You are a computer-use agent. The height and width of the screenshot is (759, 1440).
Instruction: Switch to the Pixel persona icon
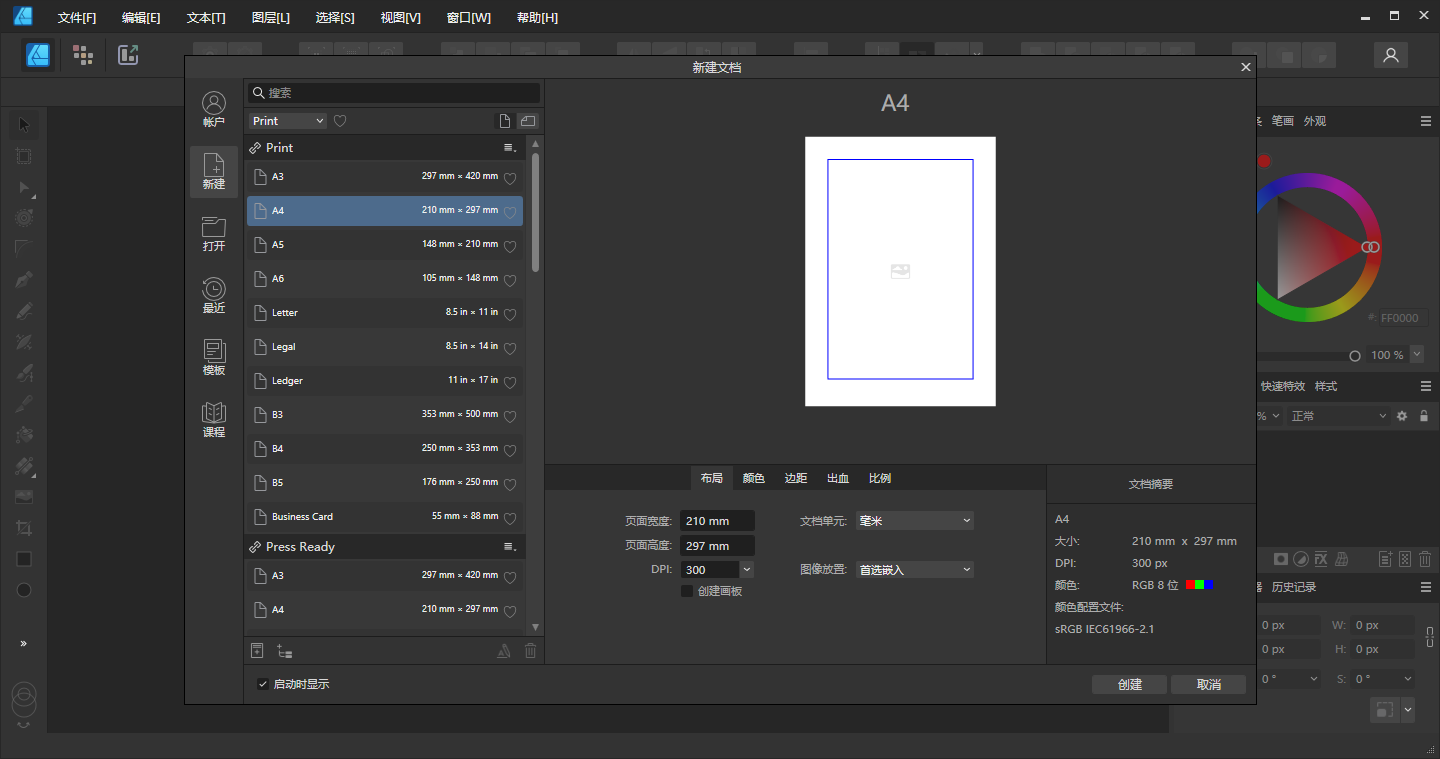(x=83, y=55)
